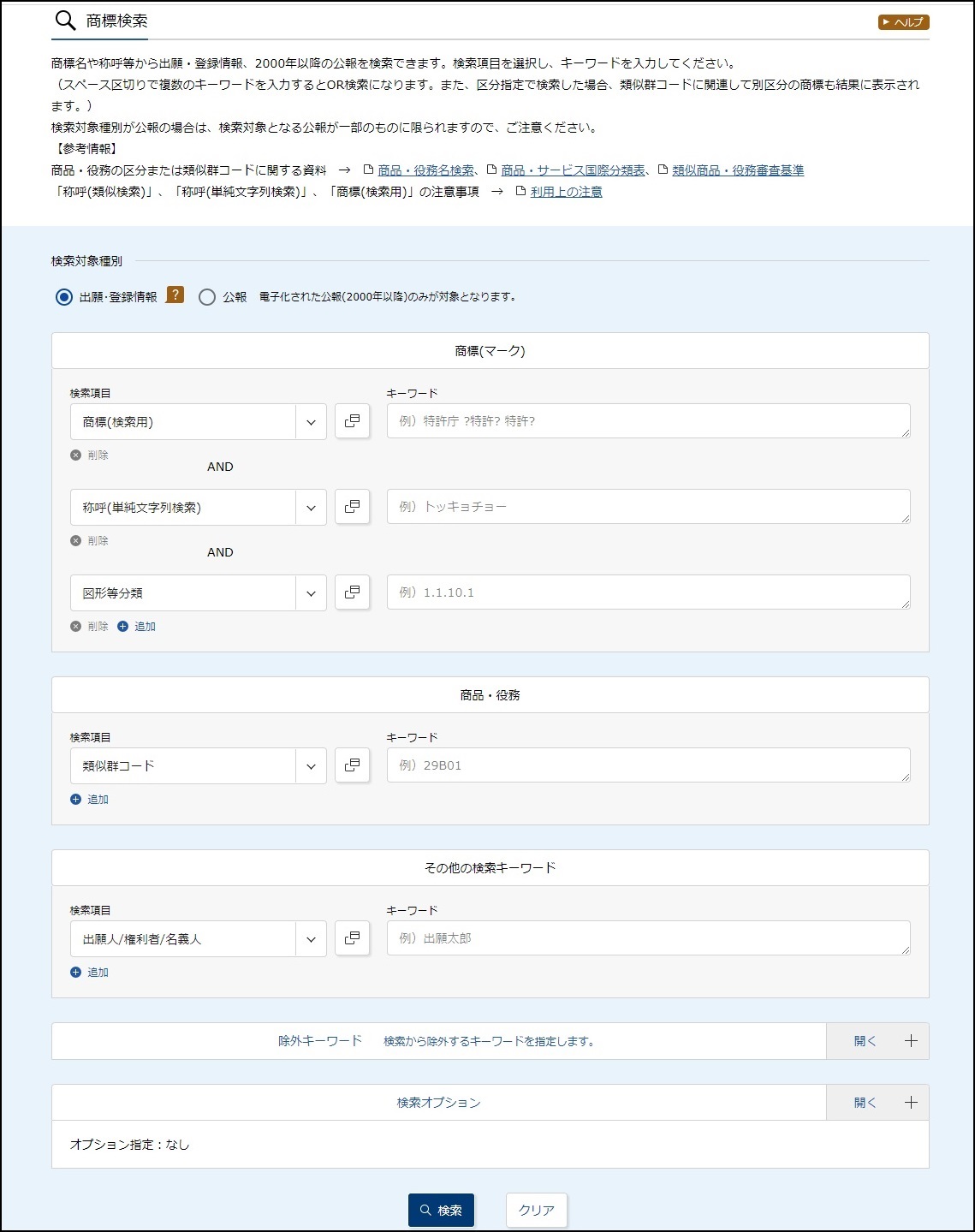
Task: Select the 公報 radio button
Action: 207,297
